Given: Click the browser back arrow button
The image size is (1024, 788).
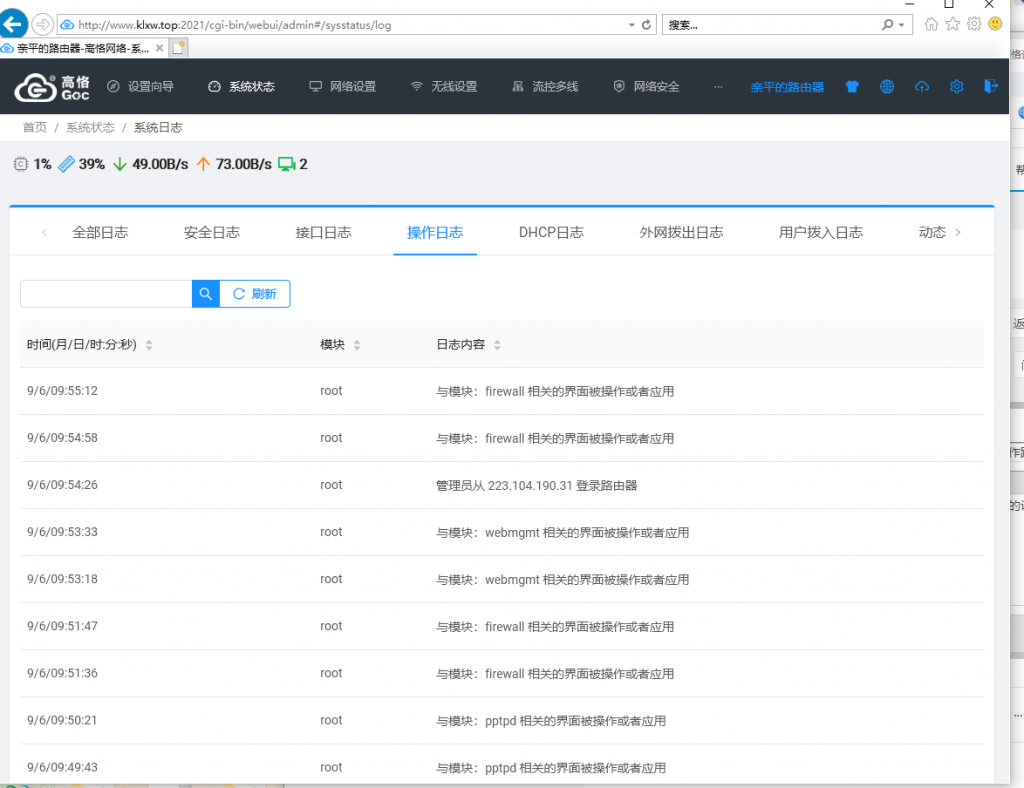Looking at the screenshot, I should (13, 25).
